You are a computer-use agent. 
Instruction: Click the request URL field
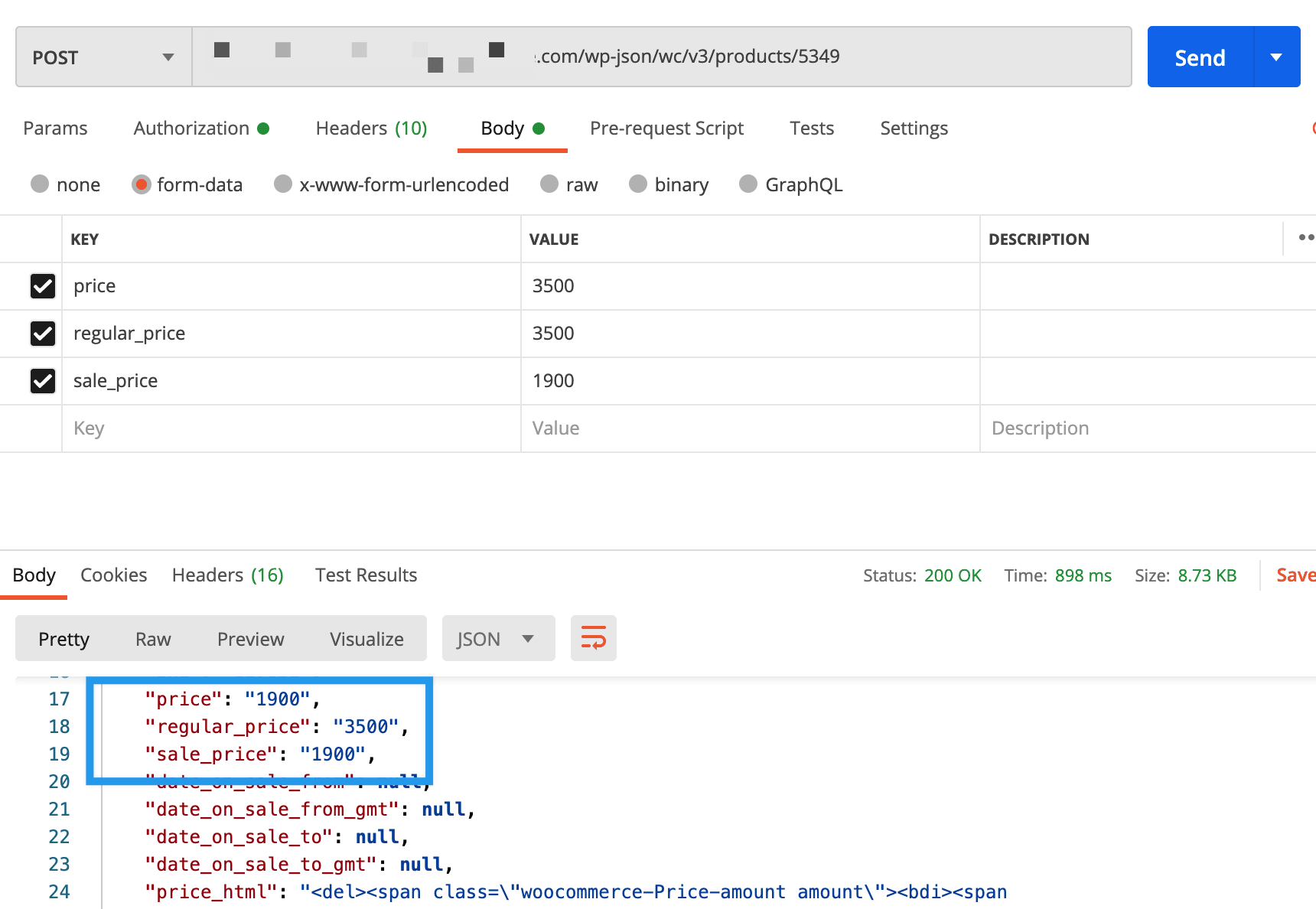pos(662,57)
